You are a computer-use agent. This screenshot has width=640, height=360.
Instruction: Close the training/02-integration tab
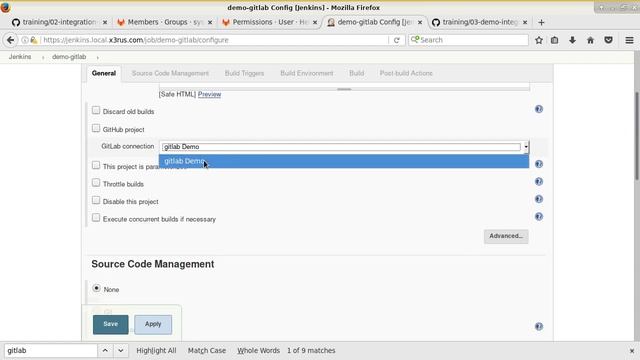point(105,22)
